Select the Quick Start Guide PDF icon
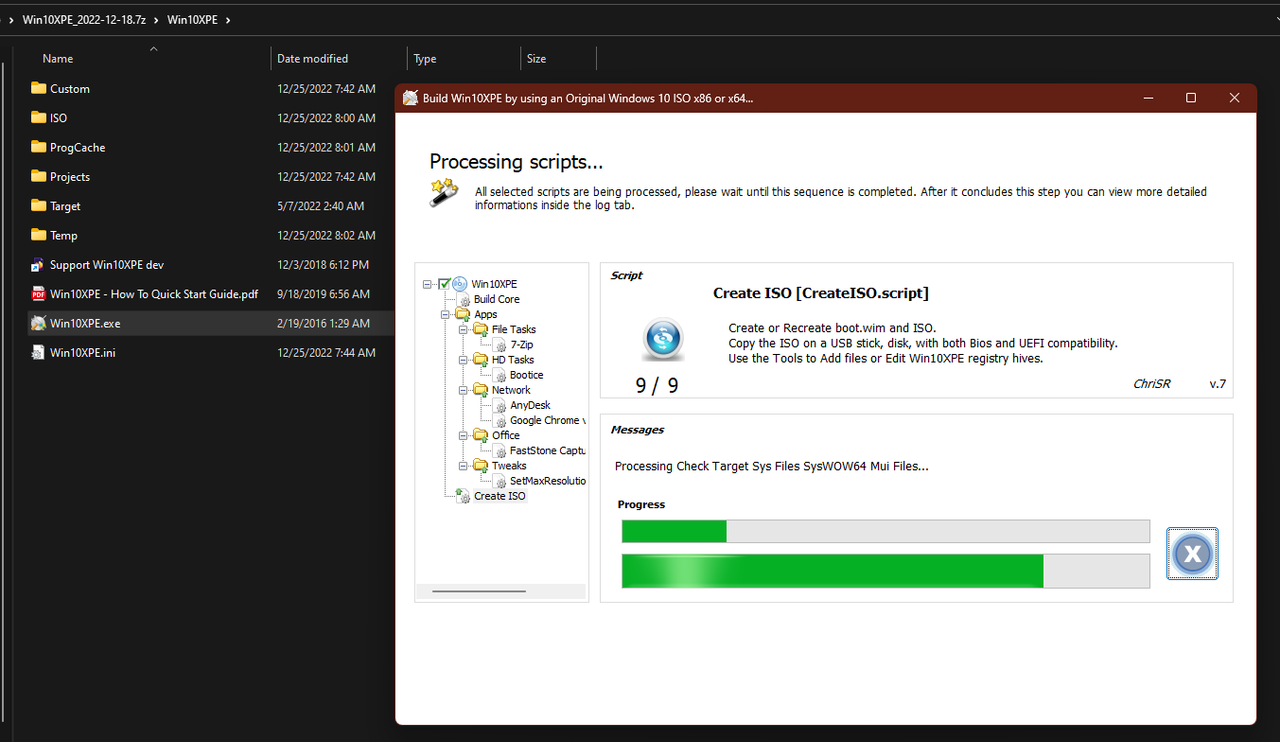This screenshot has width=1280, height=742. (x=38, y=294)
